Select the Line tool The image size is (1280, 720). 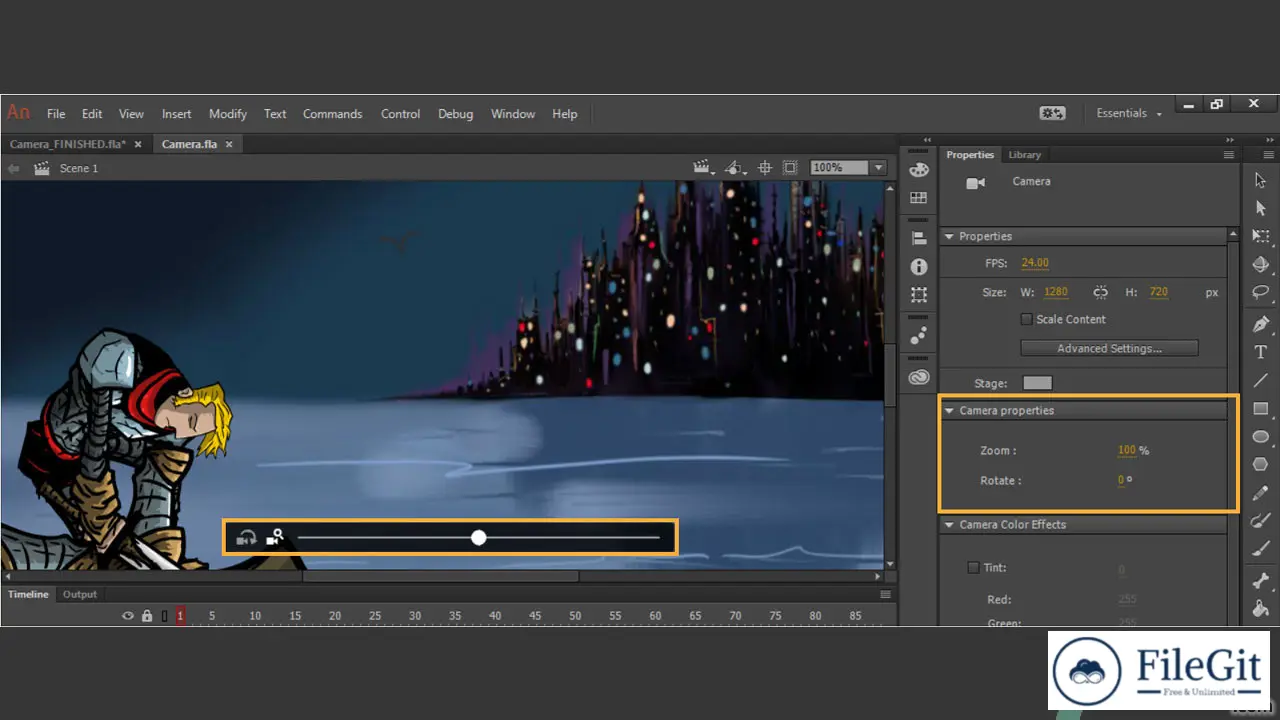point(1261,380)
